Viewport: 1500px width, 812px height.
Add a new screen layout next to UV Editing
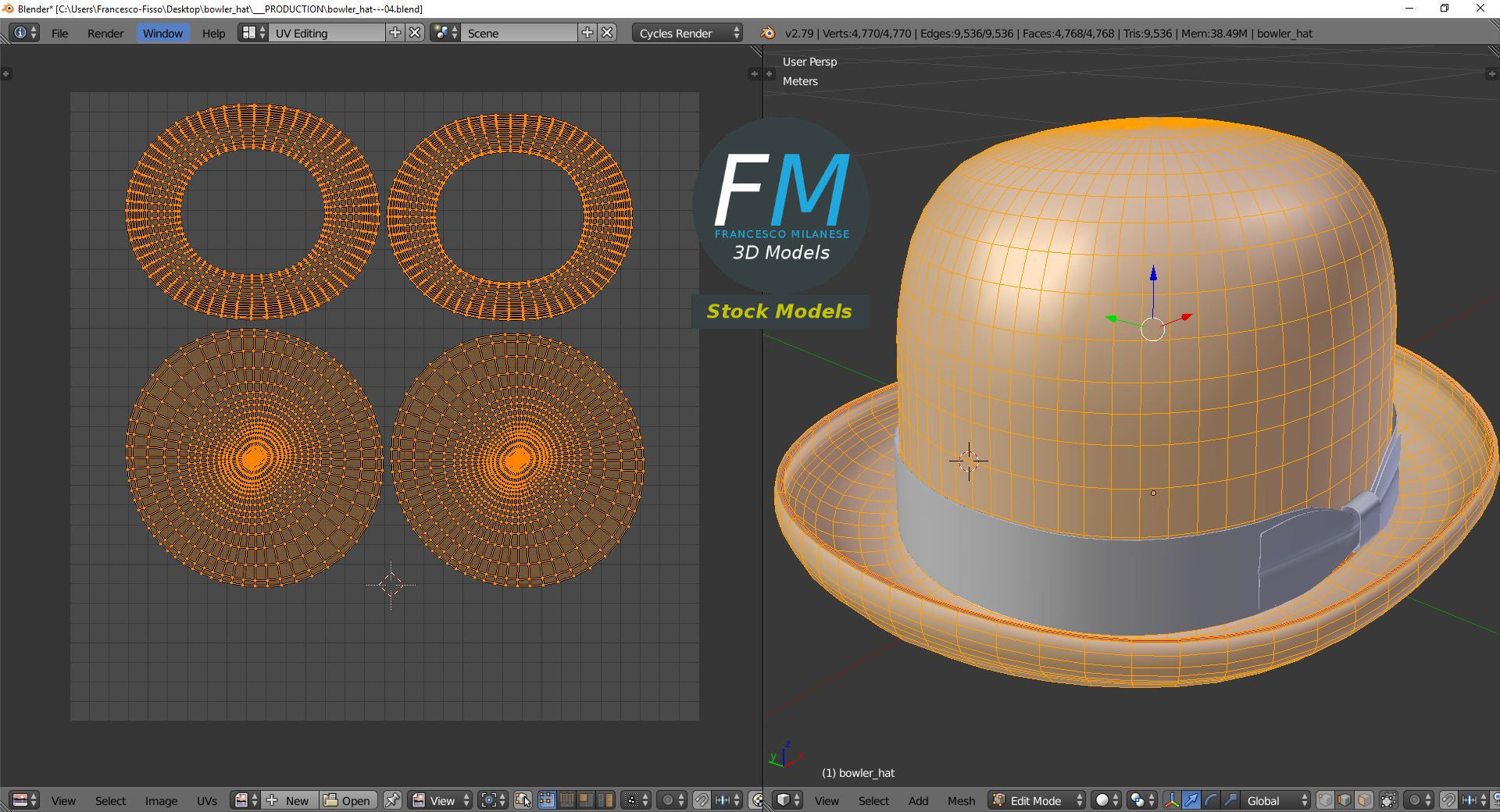click(395, 33)
